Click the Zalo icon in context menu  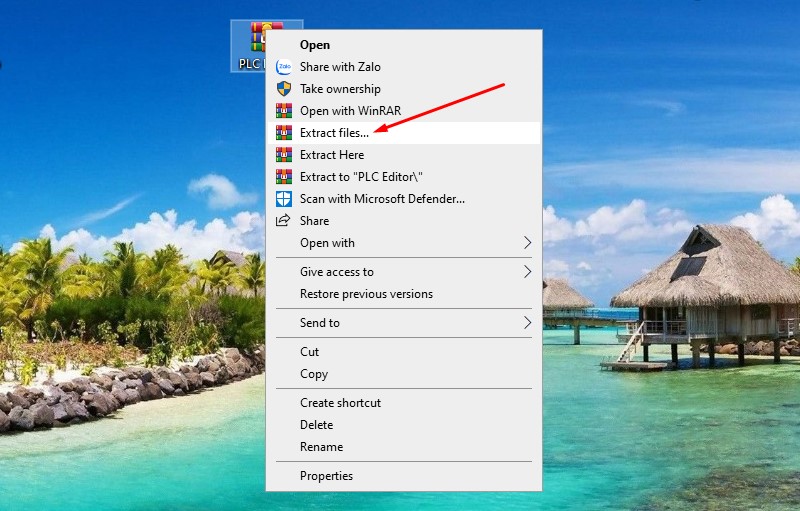[284, 67]
